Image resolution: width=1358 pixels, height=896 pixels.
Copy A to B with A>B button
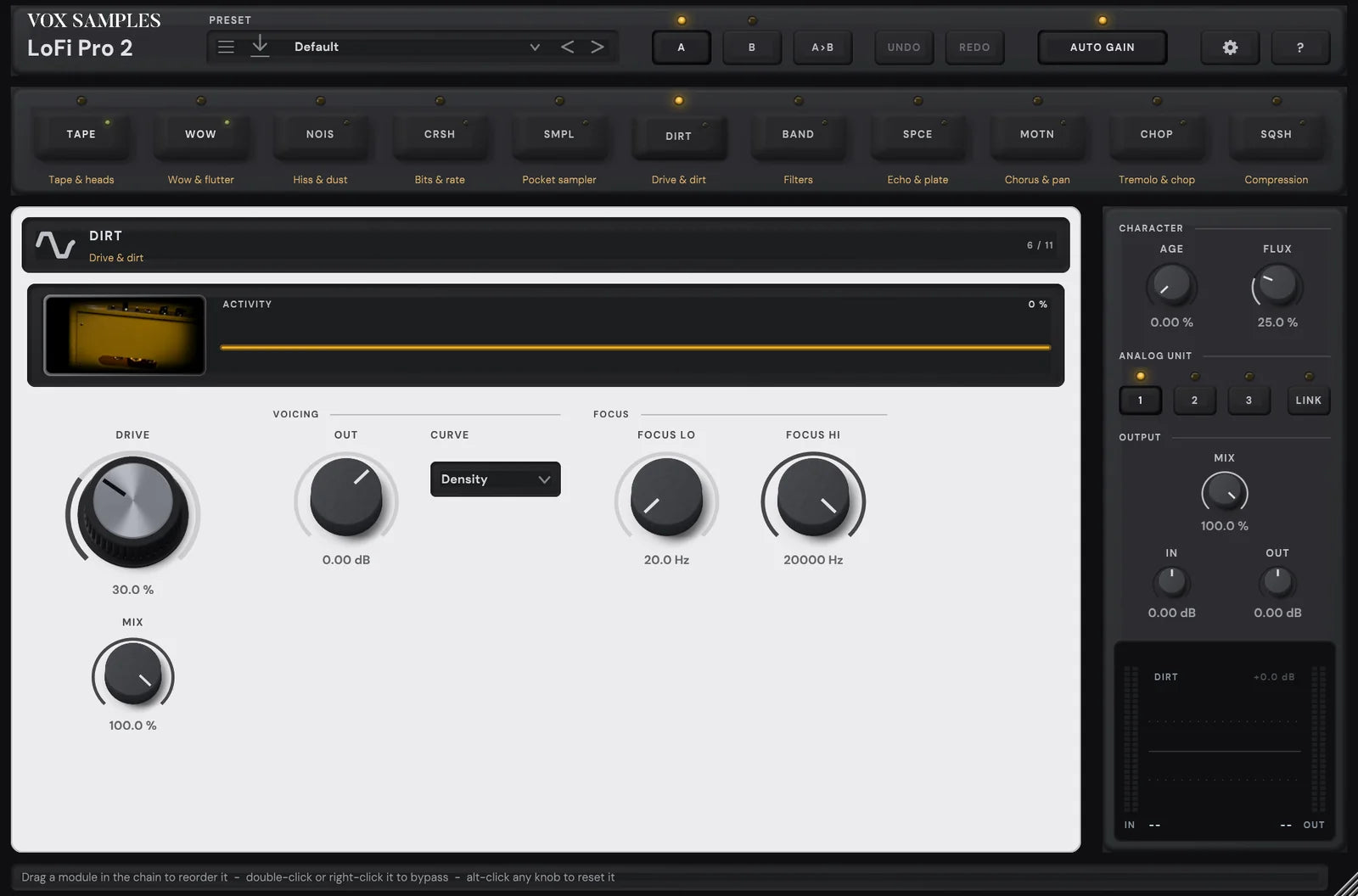click(822, 48)
